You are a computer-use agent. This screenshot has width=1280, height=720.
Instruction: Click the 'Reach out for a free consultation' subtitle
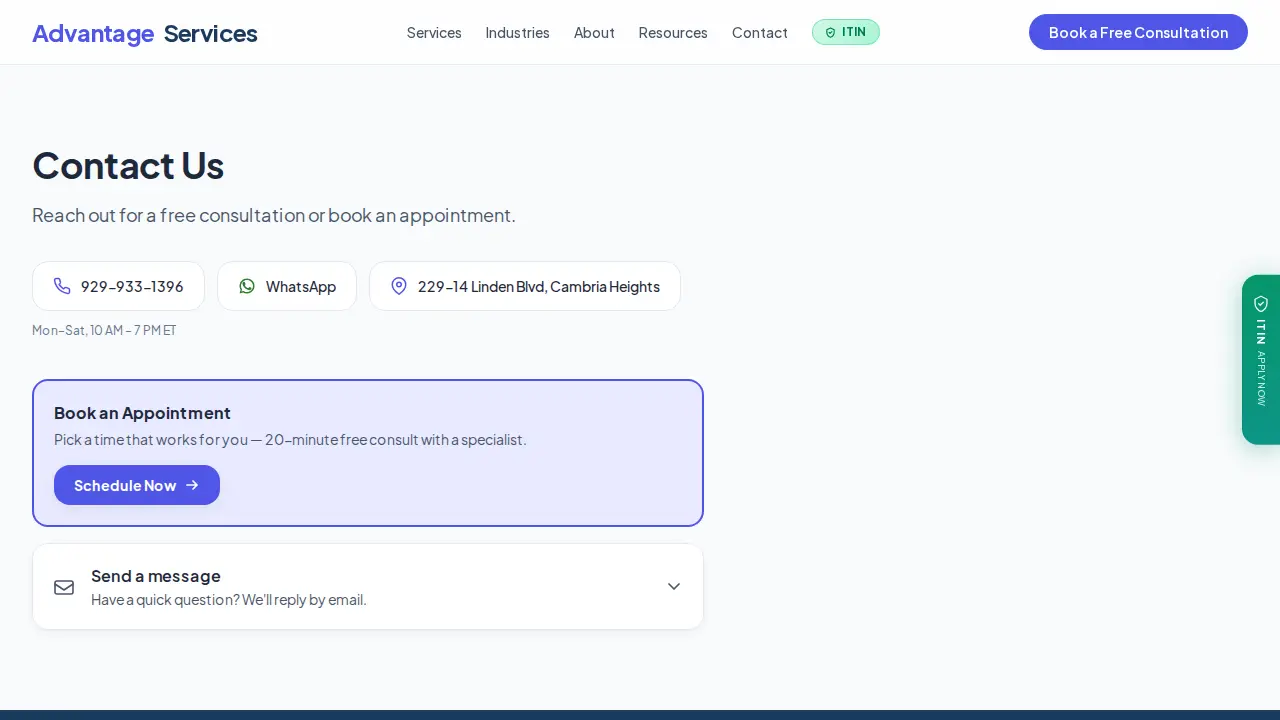point(274,215)
